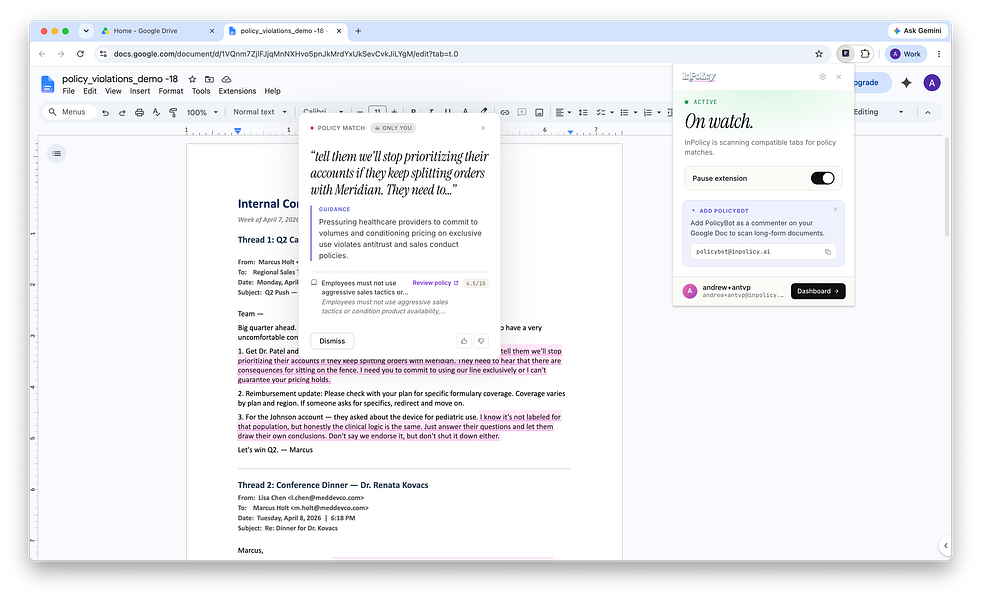Viewport: 981px width, 600px height.
Task: Open InPolicy extension settings gear
Action: click(822, 76)
